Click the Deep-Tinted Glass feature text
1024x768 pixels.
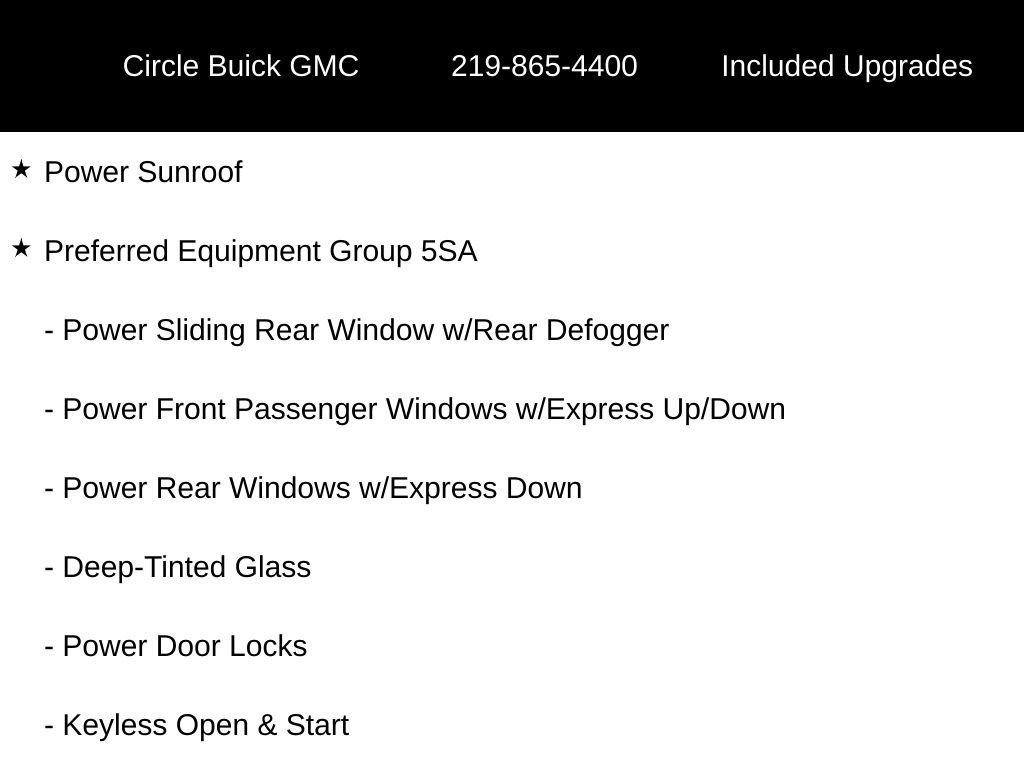(187, 567)
